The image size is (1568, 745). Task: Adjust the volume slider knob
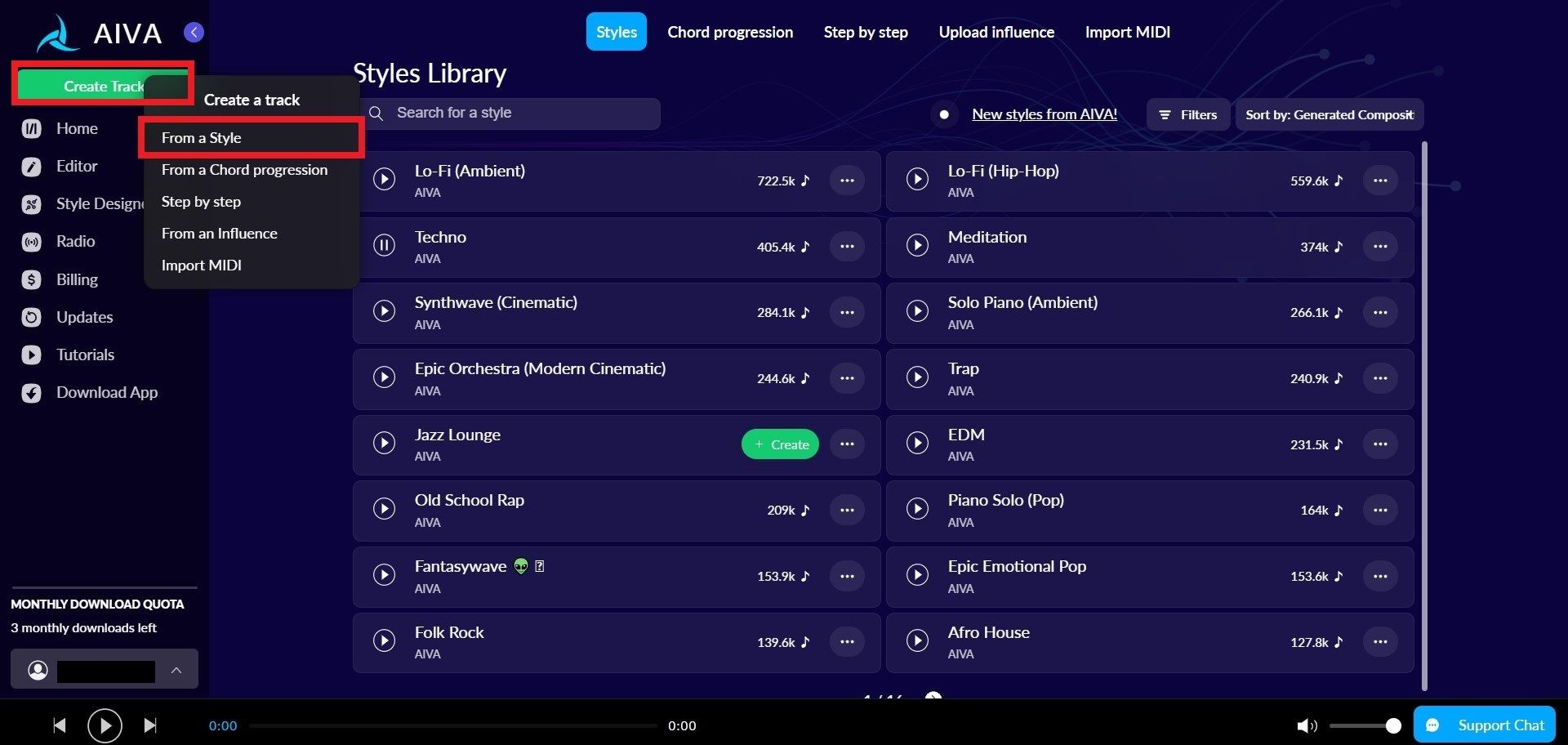[1393, 725]
